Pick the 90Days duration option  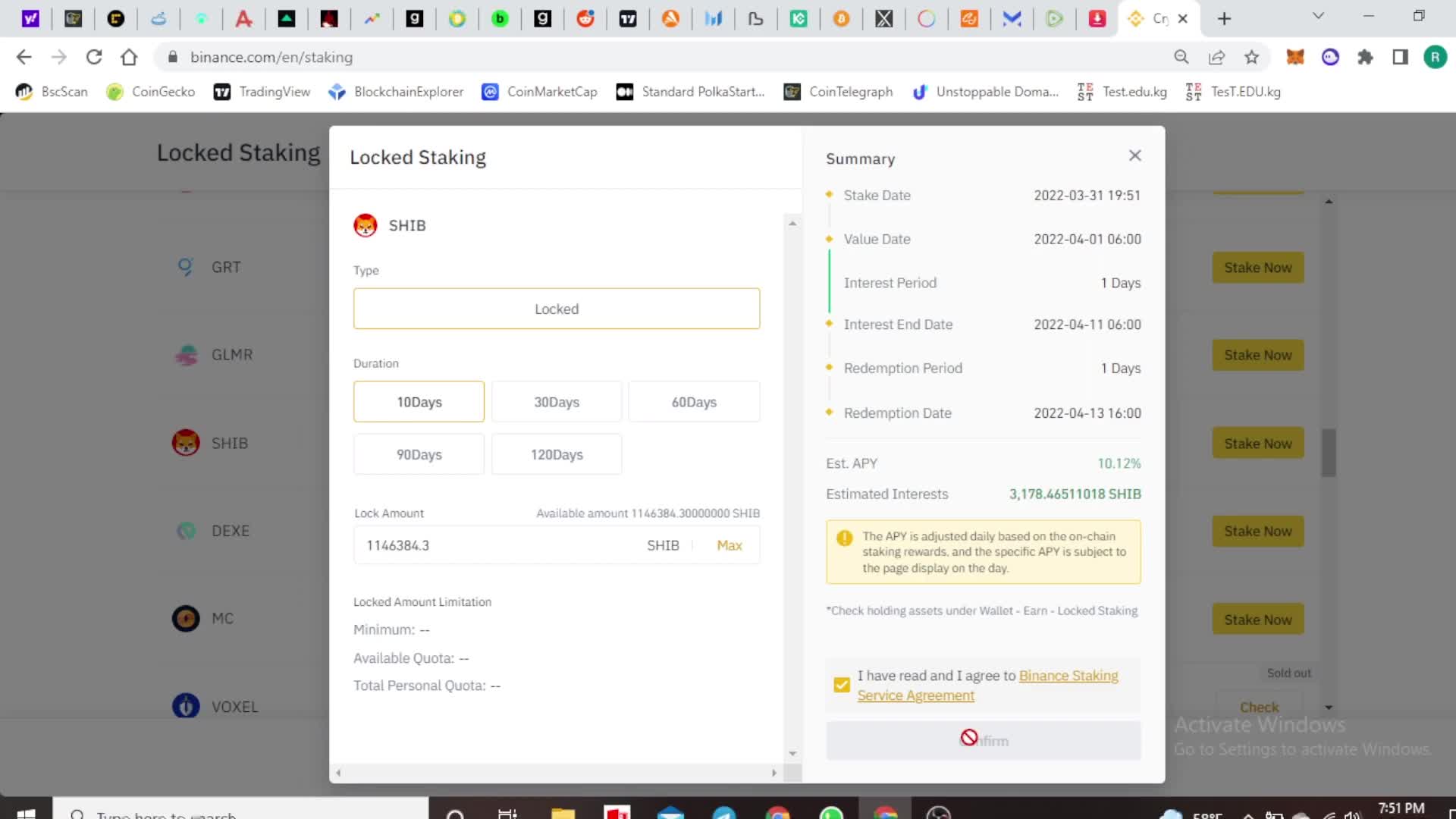419,454
